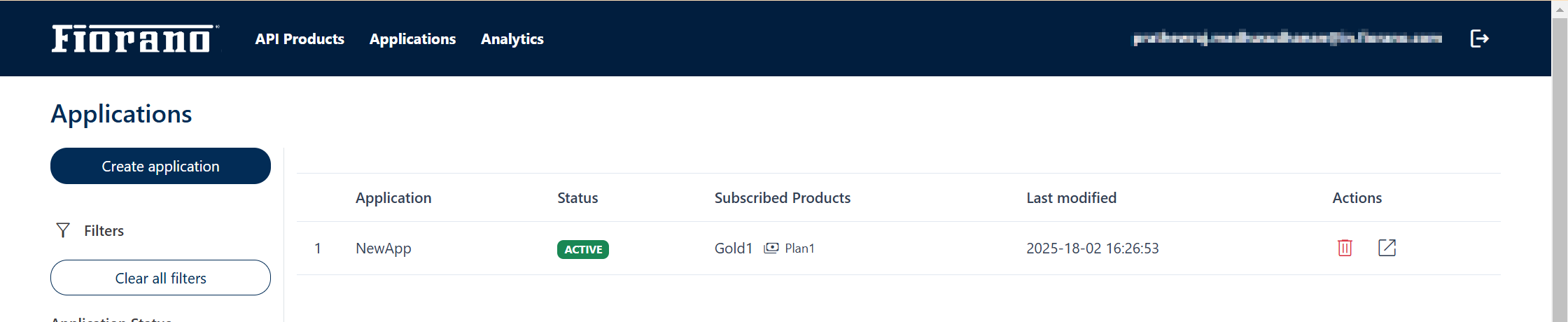
Task: Click Create application button
Action: [x=160, y=166]
